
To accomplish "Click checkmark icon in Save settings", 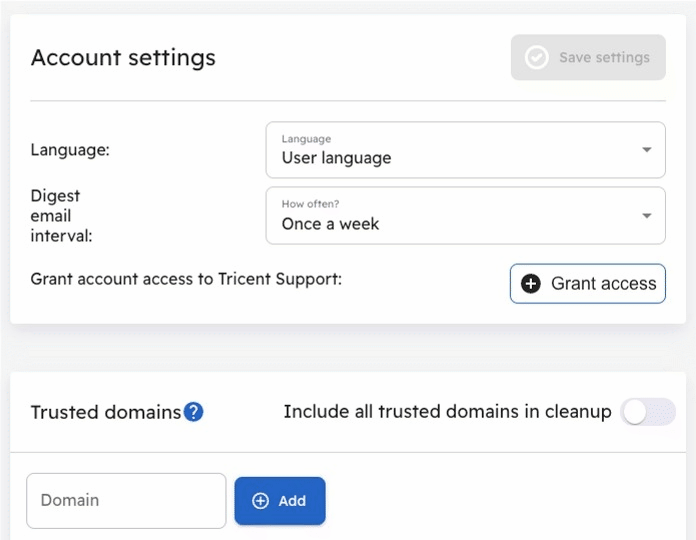I will coord(536,57).
